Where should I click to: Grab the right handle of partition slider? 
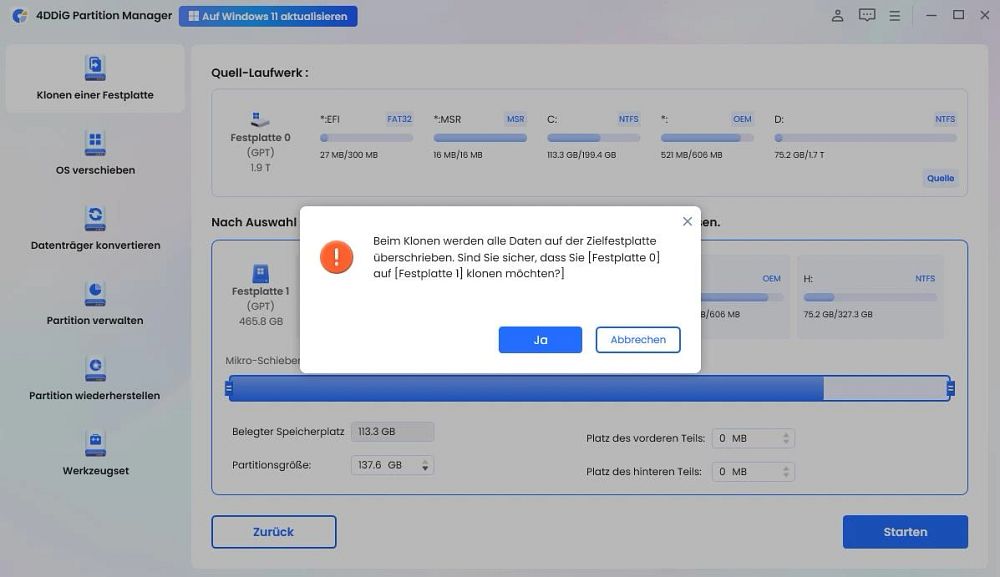[x=950, y=388]
